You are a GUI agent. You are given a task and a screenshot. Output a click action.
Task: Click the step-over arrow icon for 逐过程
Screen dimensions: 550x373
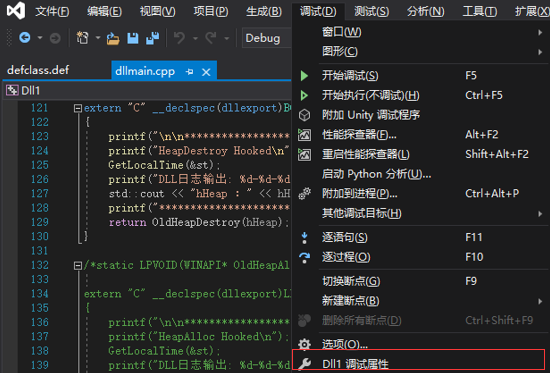(304, 257)
